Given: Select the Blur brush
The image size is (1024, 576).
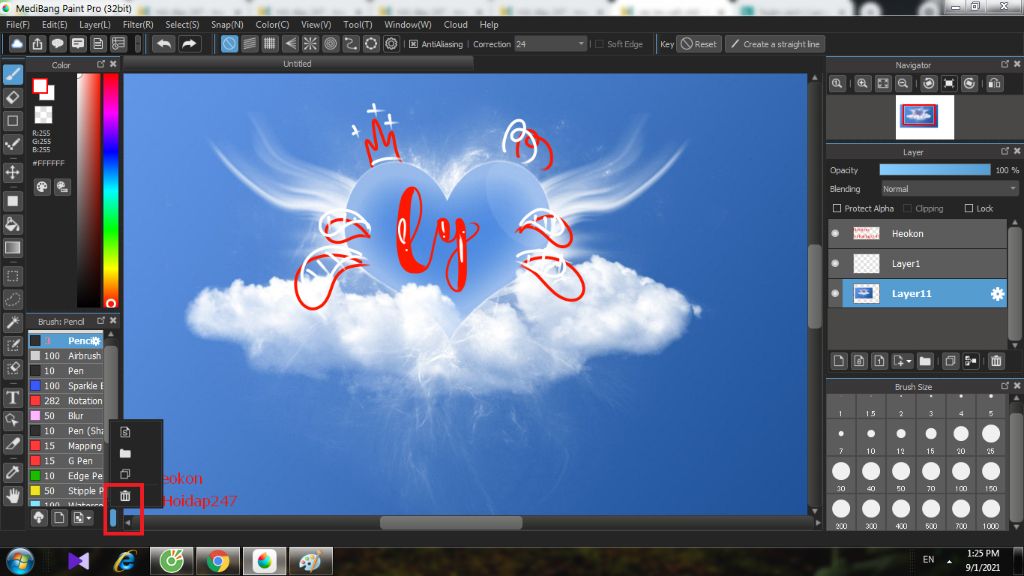Looking at the screenshot, I should point(66,416).
